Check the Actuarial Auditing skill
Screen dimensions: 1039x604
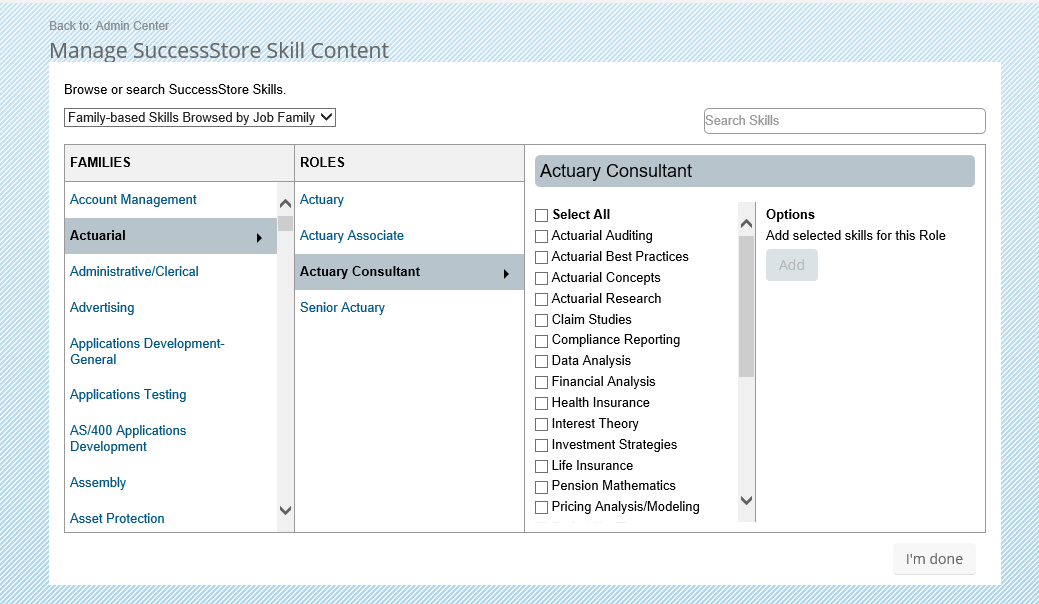click(541, 236)
